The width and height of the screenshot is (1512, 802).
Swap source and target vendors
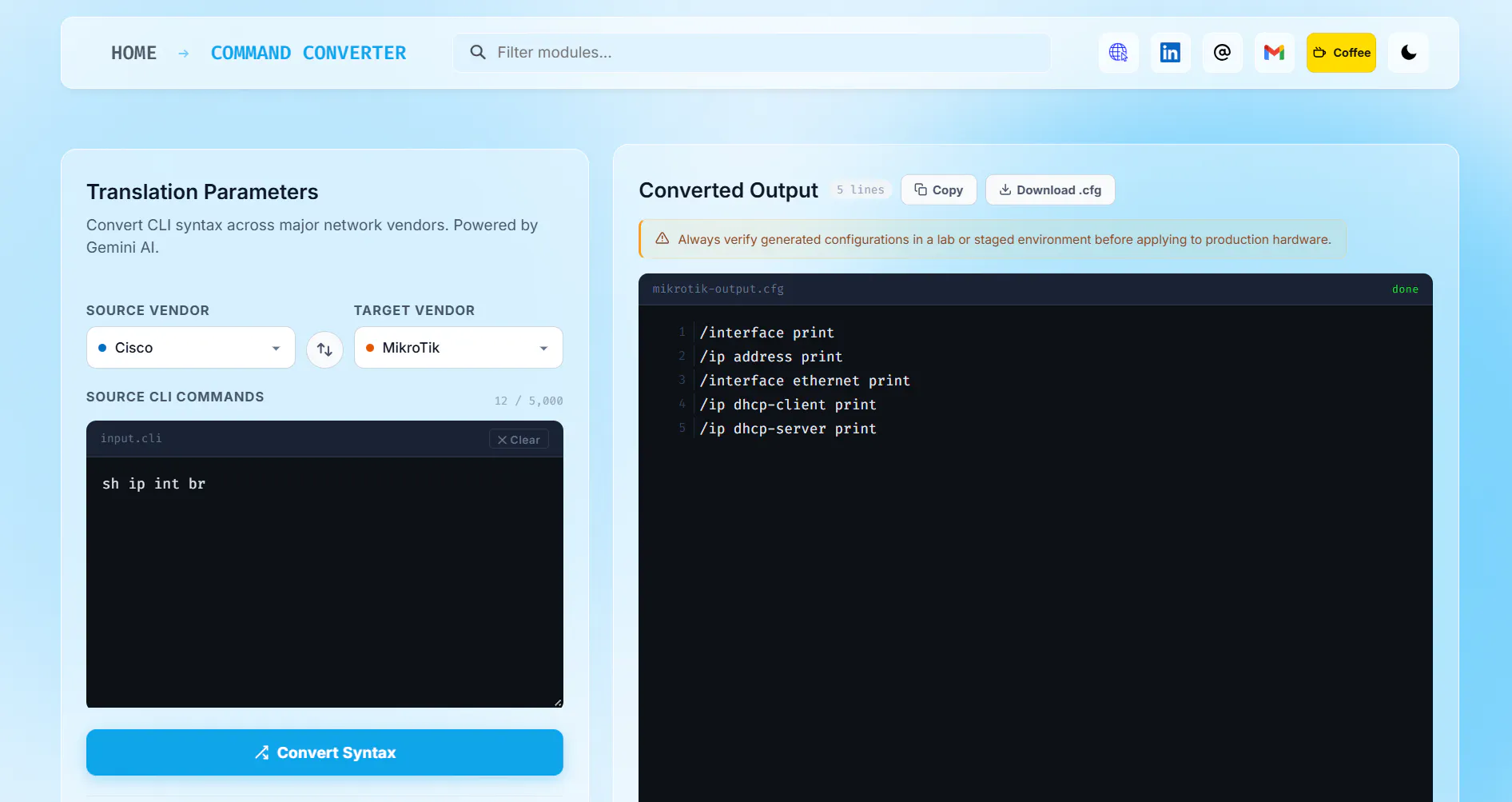[x=324, y=349]
